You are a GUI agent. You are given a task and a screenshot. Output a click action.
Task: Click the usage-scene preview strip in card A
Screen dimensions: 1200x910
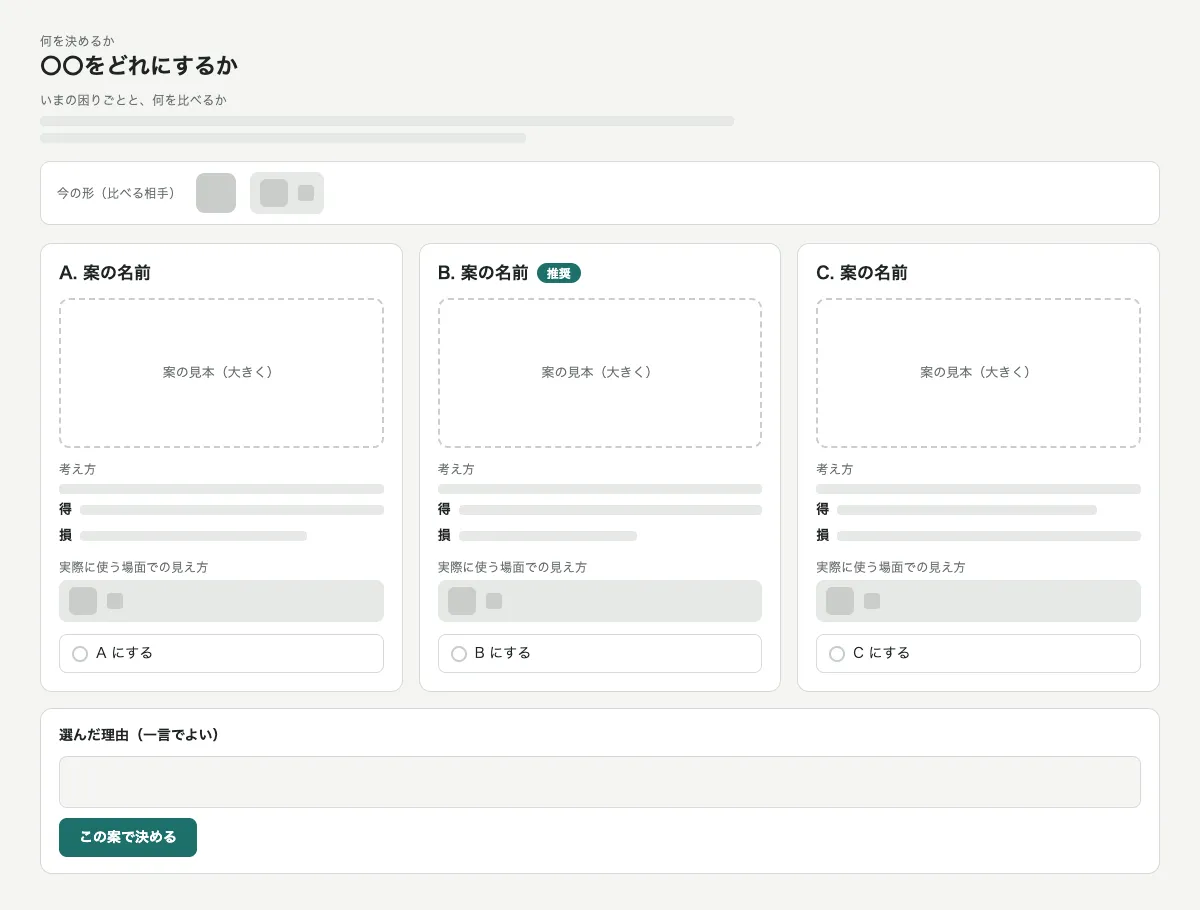221,601
